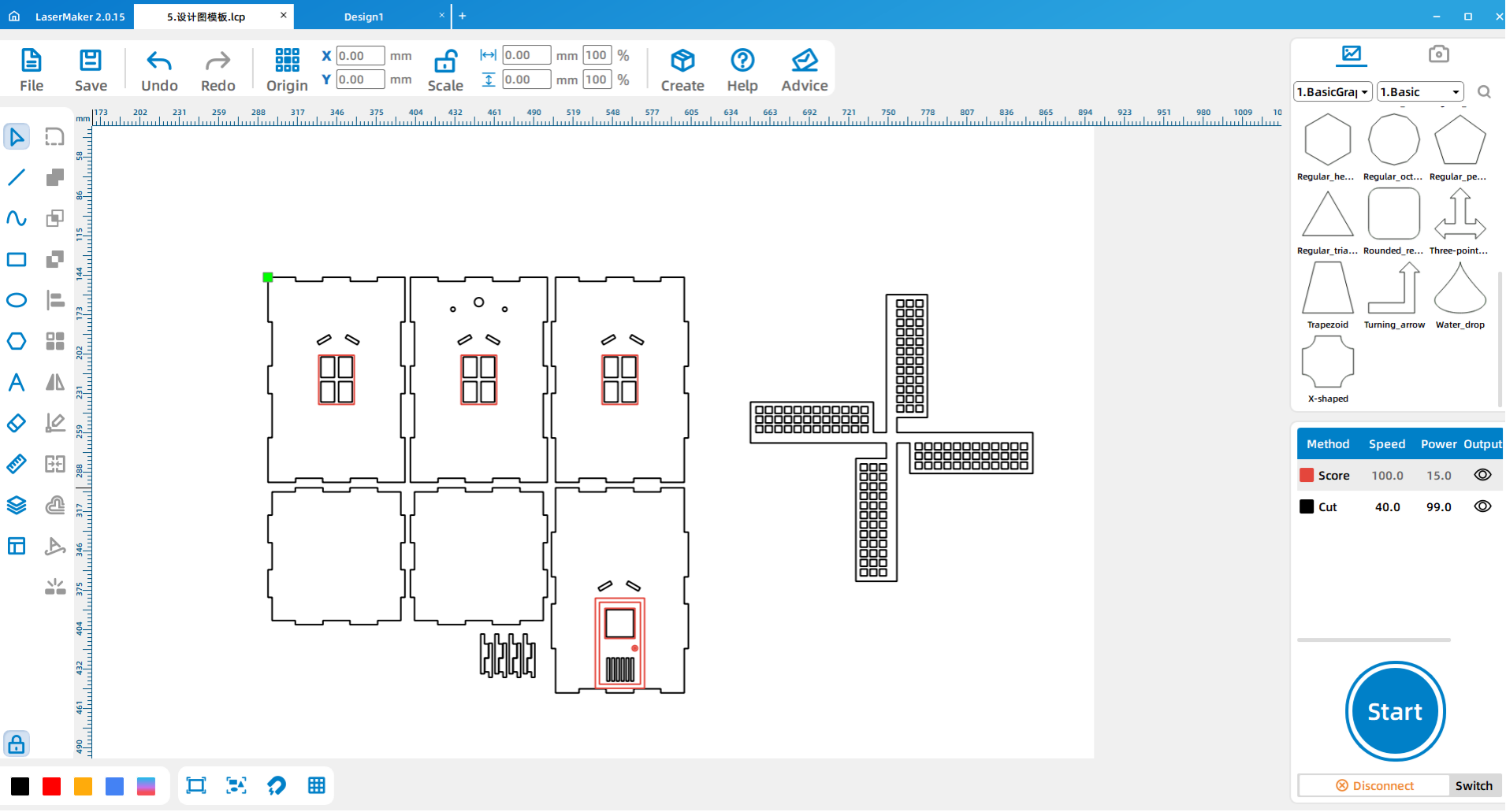Select the arrow selection tool
1506x812 pixels.
(x=17, y=137)
